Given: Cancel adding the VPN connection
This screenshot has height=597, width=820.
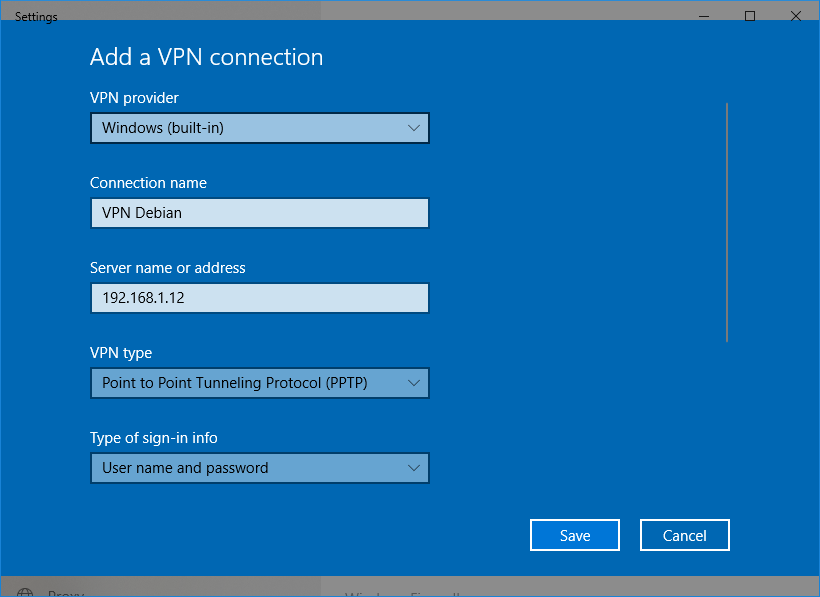Looking at the screenshot, I should [x=684, y=535].
